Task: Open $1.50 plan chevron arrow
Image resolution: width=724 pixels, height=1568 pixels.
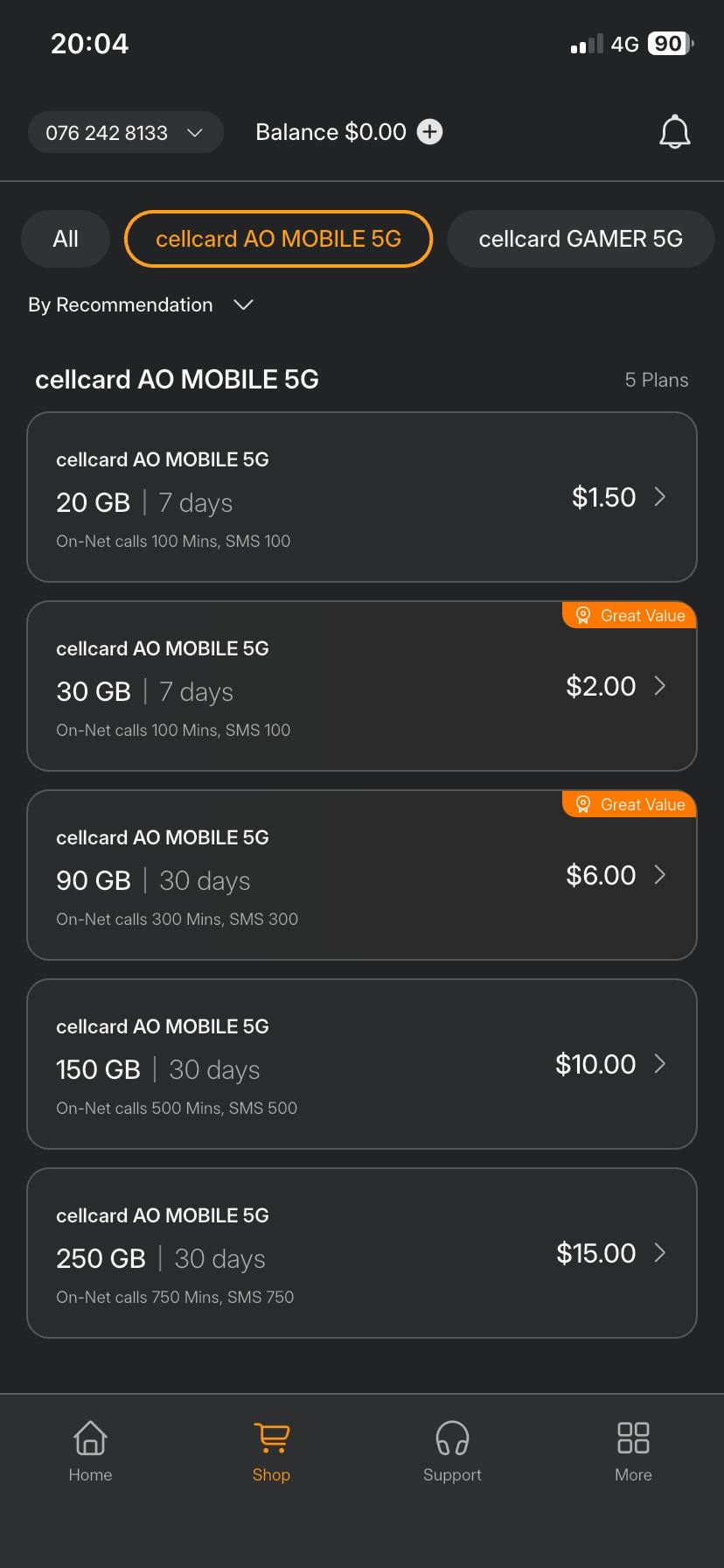Action: 660,497
